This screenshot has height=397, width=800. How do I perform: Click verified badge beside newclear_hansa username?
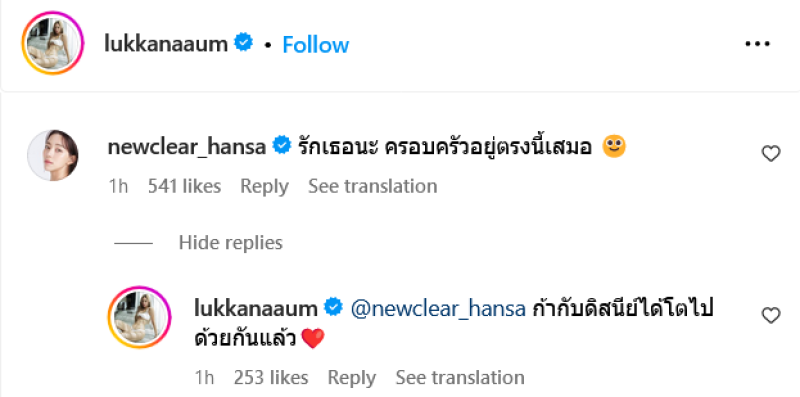(281, 146)
